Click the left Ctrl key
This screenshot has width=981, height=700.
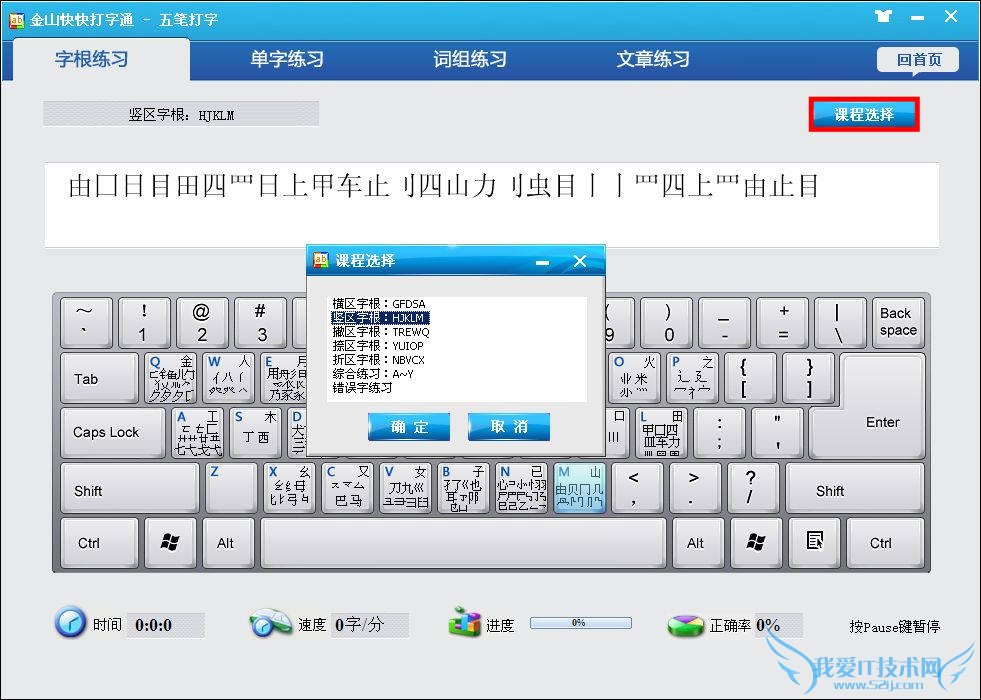pos(99,542)
